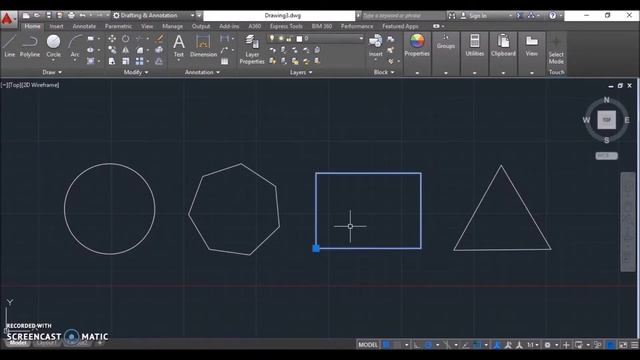The image size is (640, 360).
Task: Click the N direction on the ViewCube compass
Action: coord(607,100)
